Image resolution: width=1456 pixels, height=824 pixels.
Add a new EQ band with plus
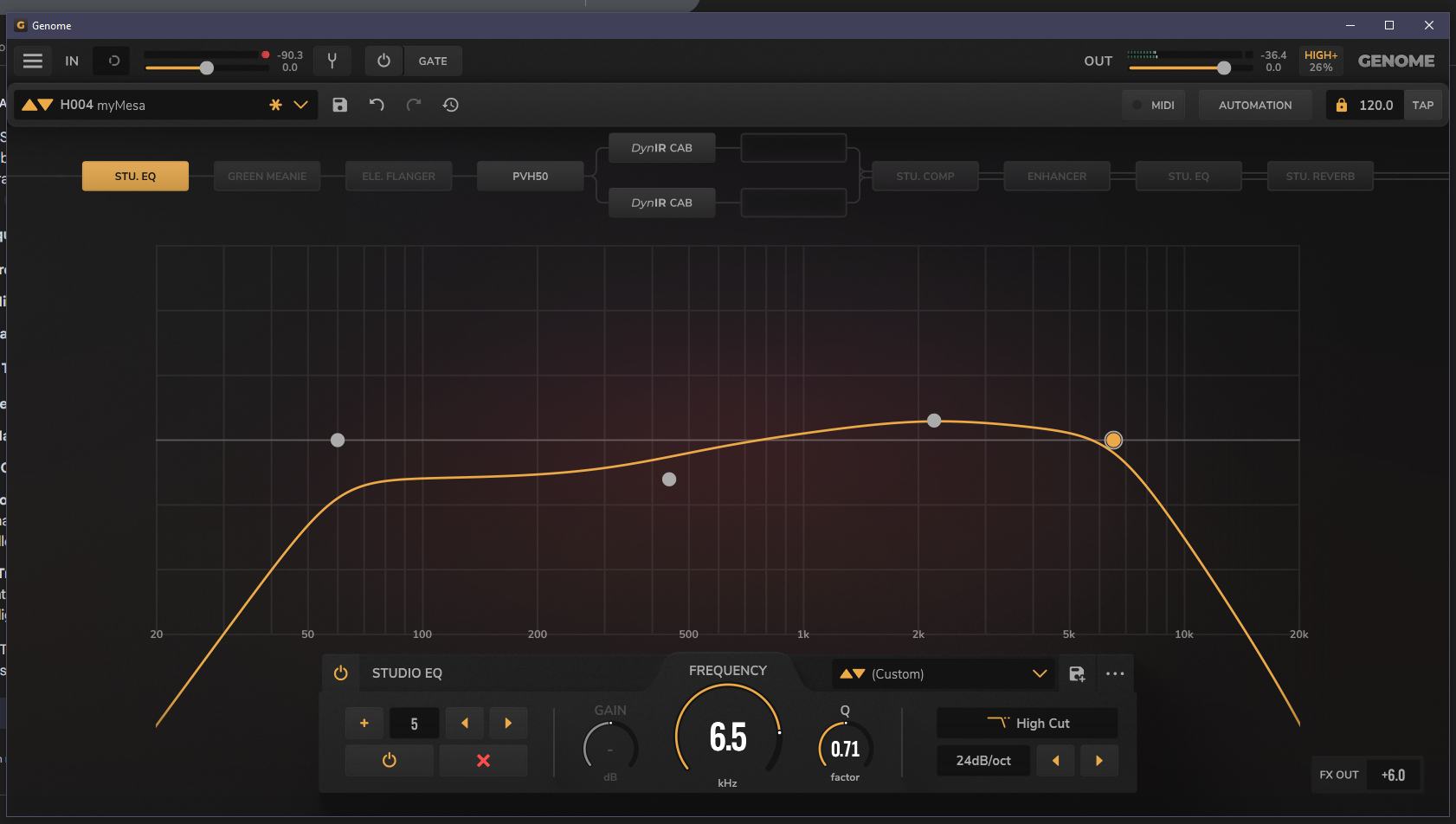(364, 723)
